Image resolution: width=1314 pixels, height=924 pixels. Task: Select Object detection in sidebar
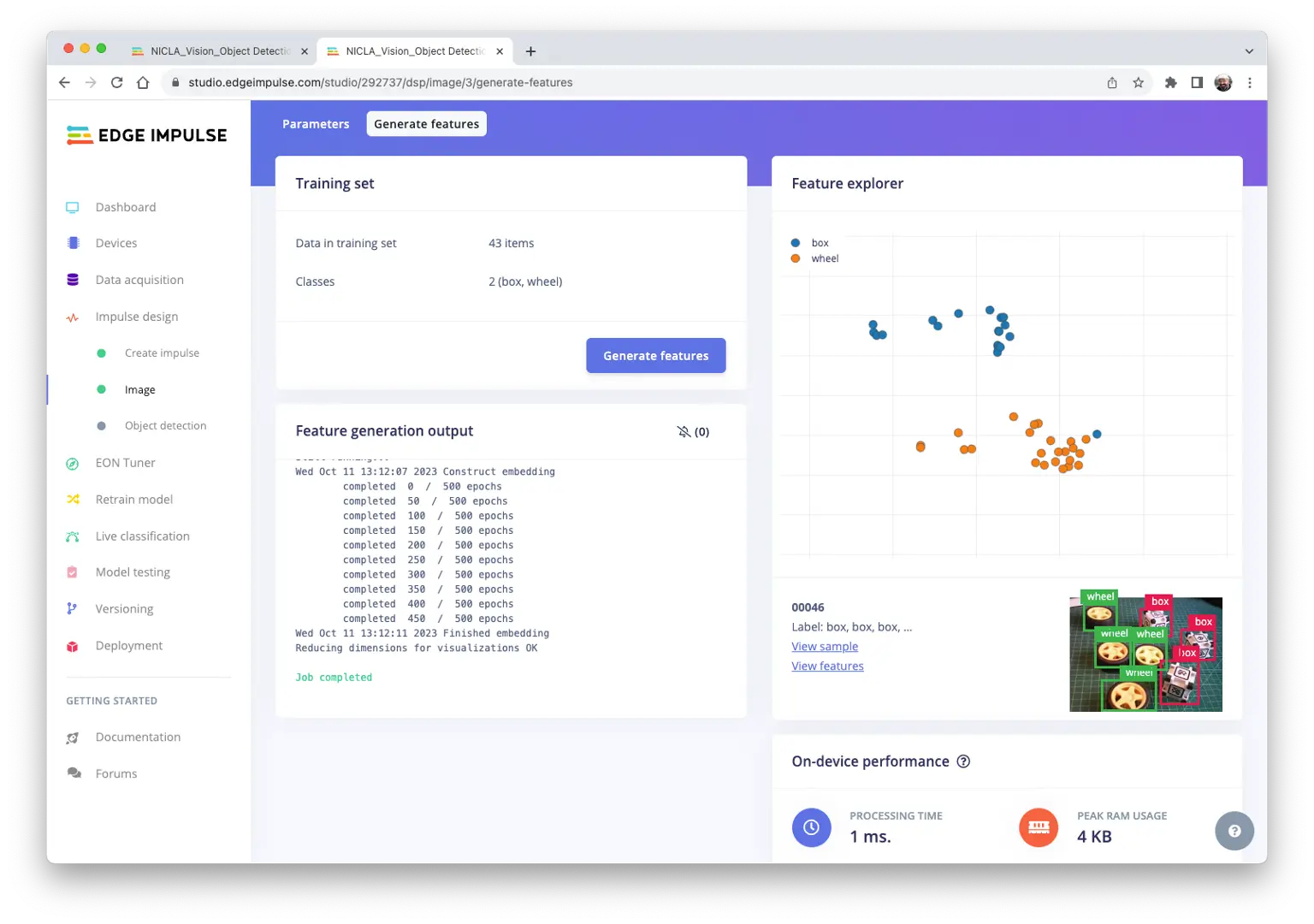point(165,426)
